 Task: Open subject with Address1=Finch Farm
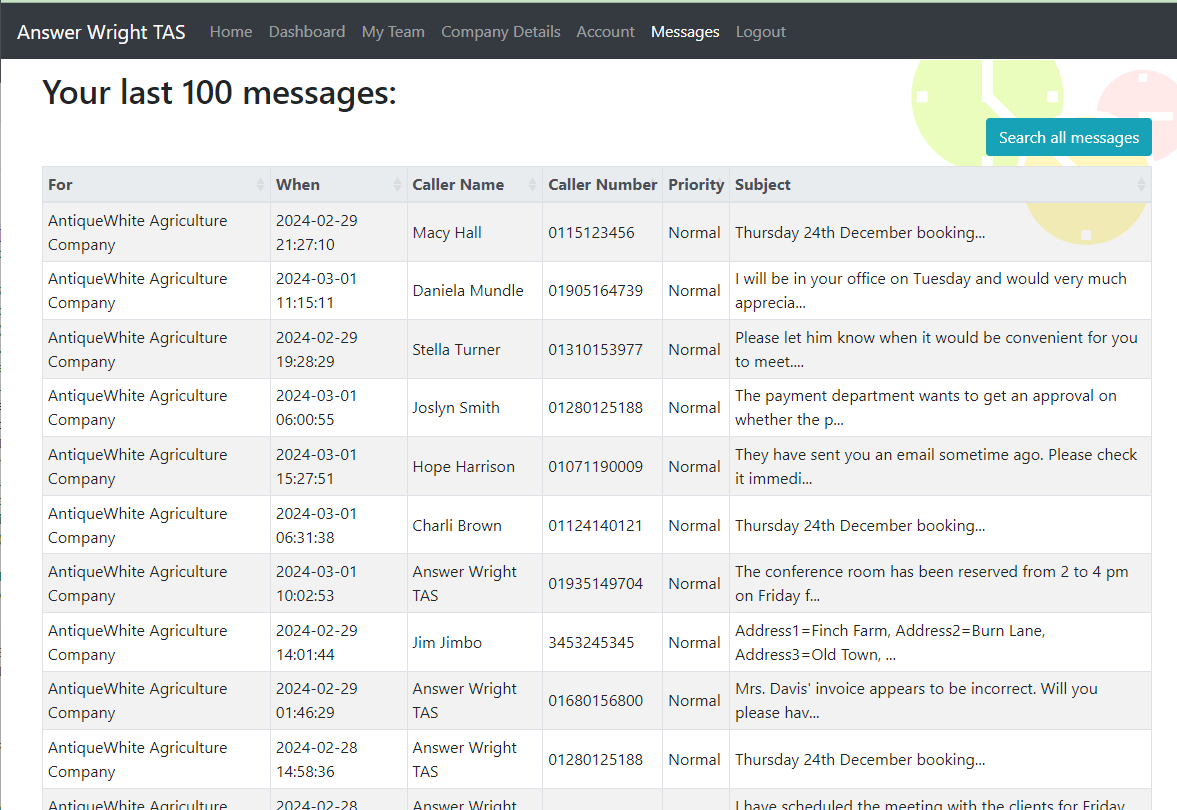(x=890, y=643)
